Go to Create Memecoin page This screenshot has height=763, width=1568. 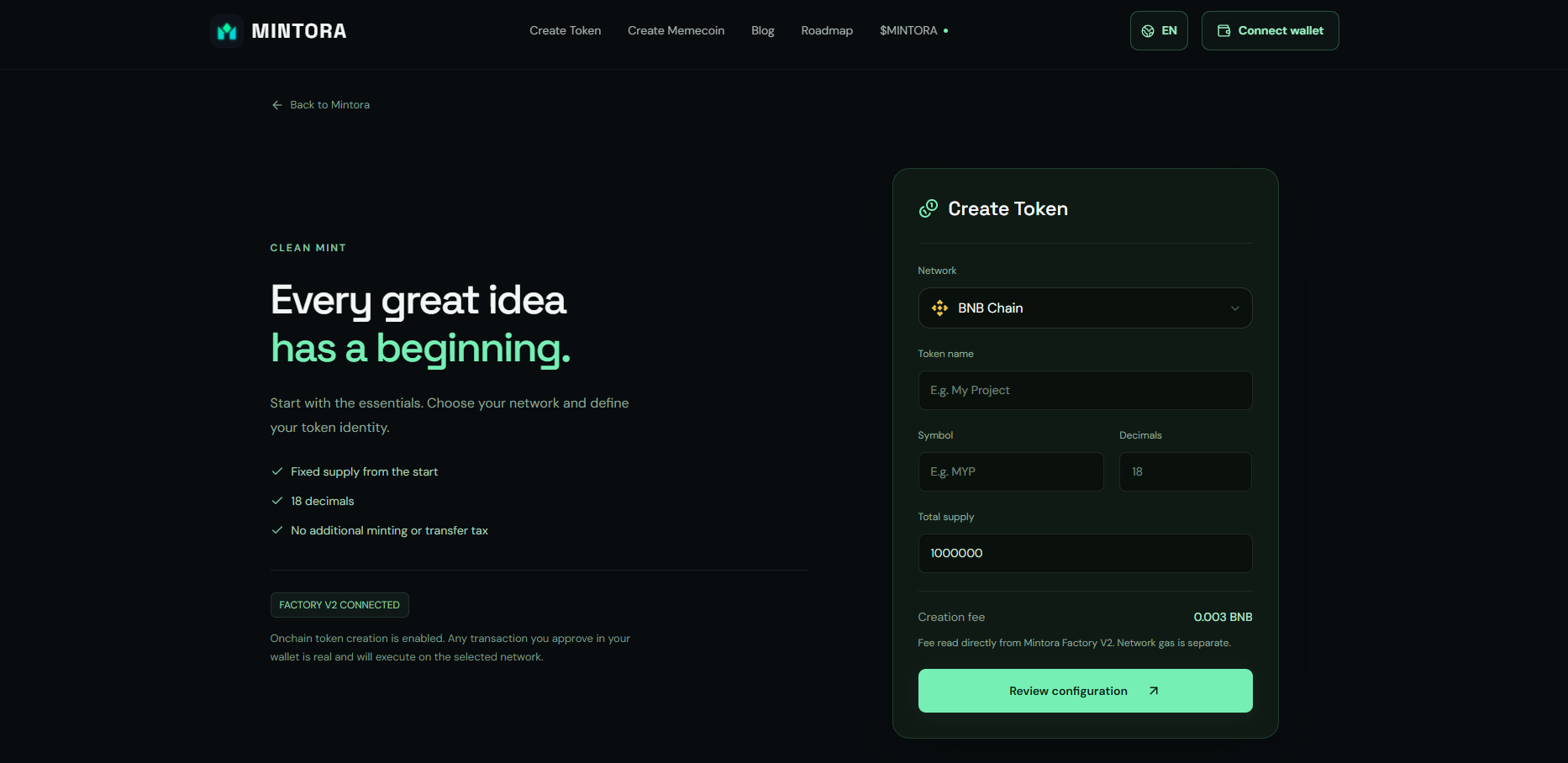coord(676,31)
